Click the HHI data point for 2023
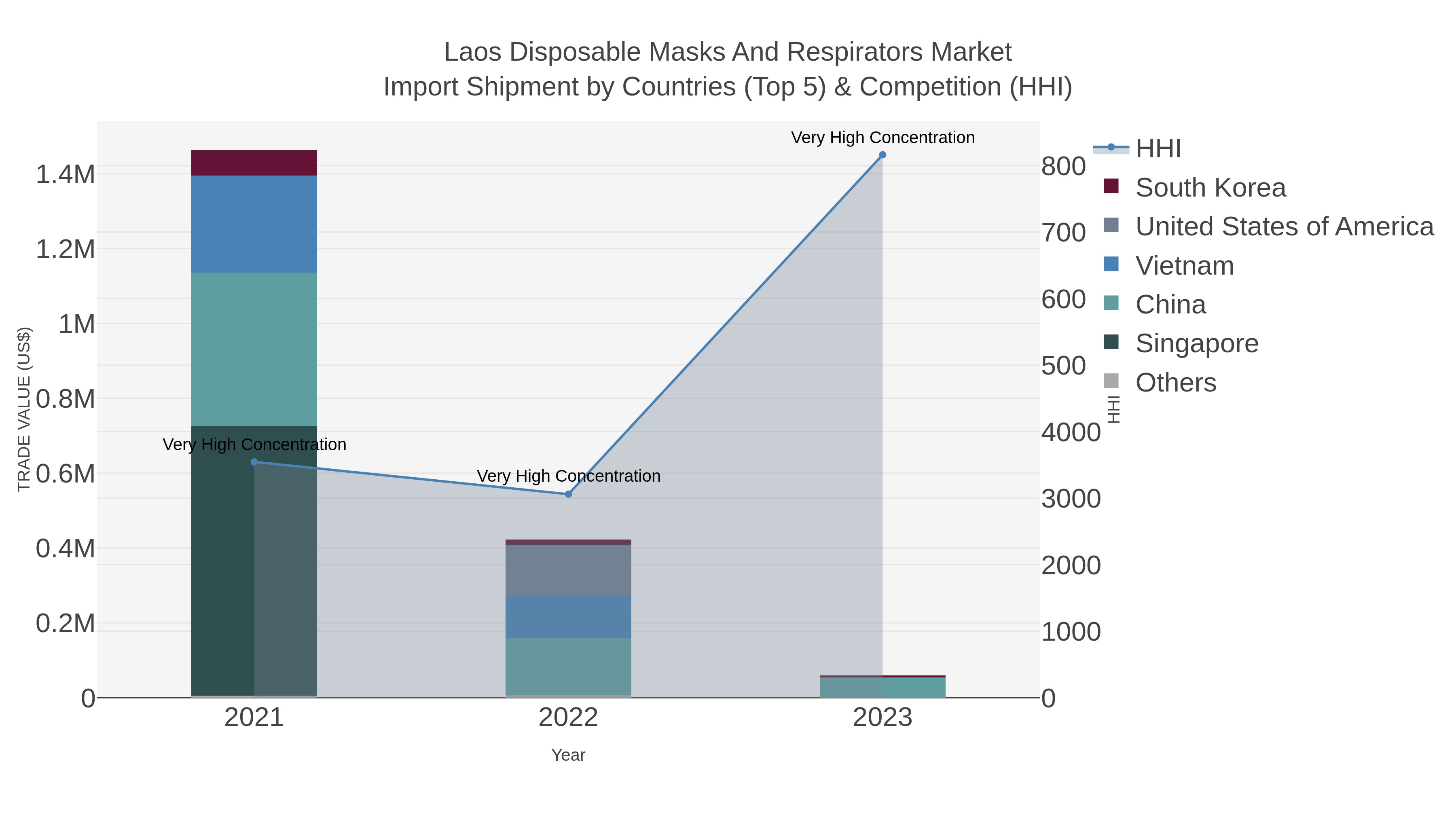This screenshot has height=819, width=1456. coord(882,155)
